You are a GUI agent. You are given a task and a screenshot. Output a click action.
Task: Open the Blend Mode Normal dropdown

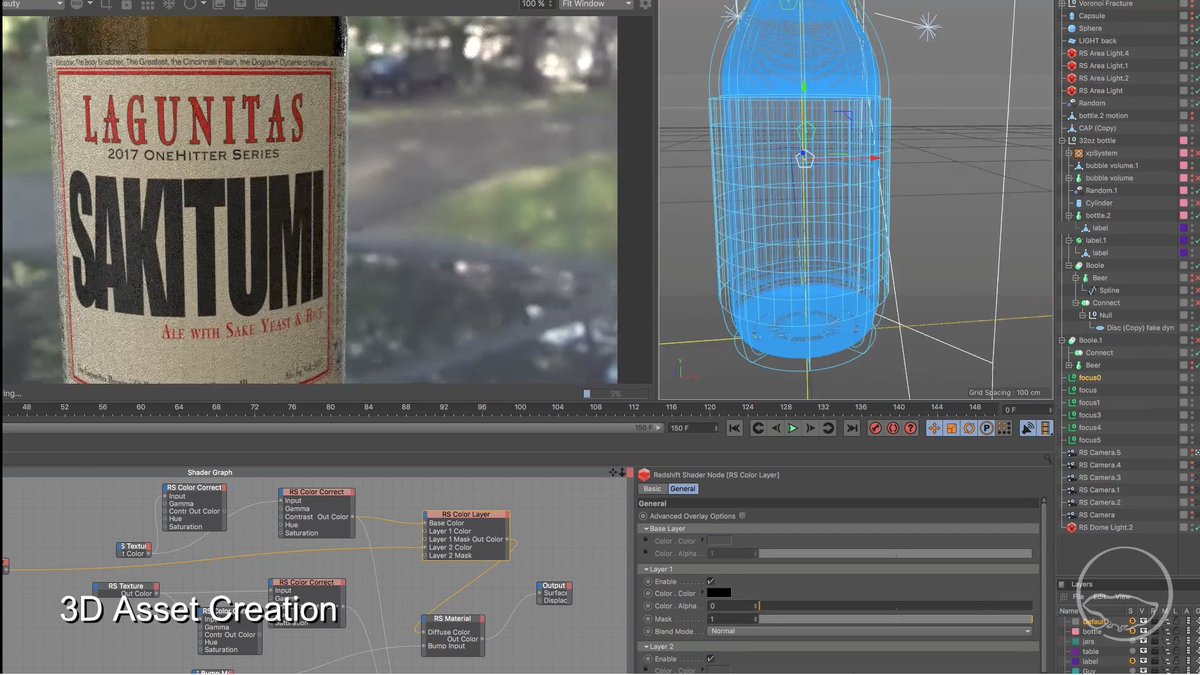868,632
